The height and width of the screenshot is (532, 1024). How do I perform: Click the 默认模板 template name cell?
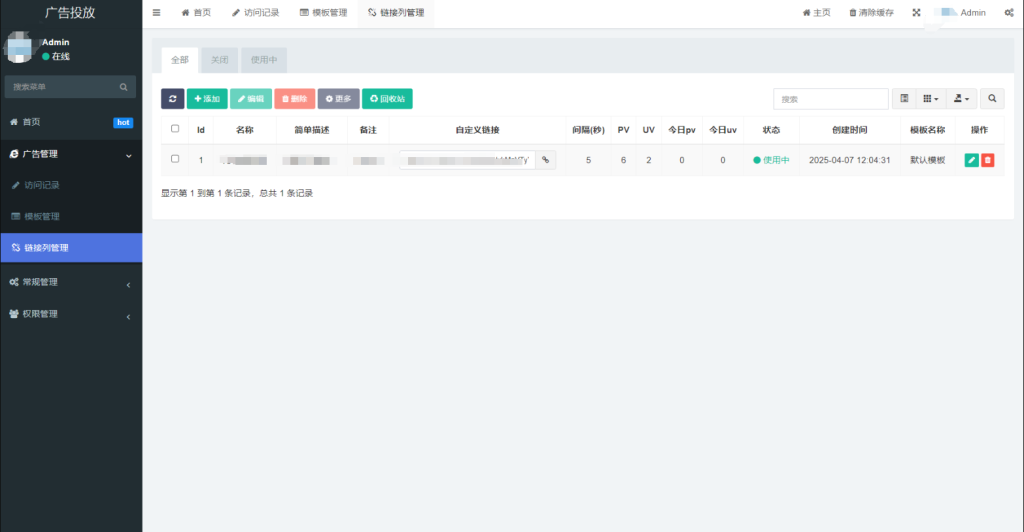coord(927,160)
